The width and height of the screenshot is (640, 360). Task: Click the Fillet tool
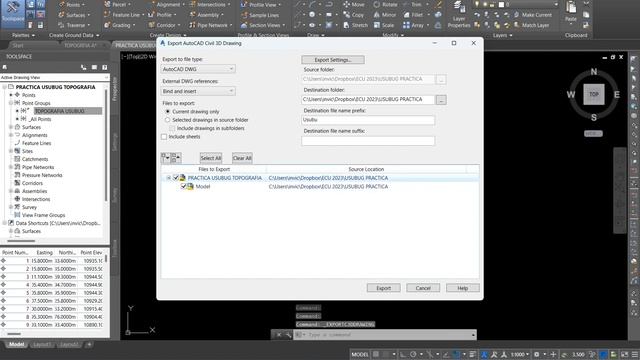[x=413, y=15]
